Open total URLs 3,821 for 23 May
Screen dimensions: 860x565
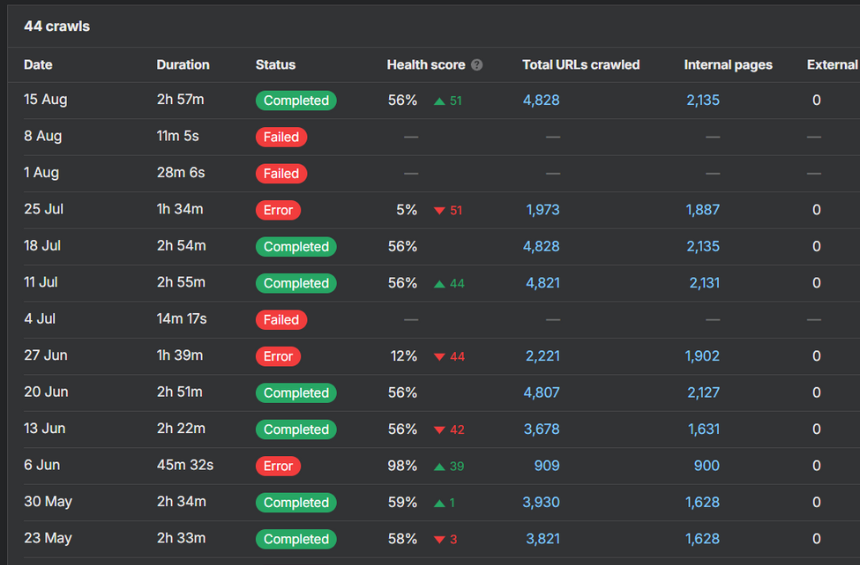pyautogui.click(x=543, y=539)
